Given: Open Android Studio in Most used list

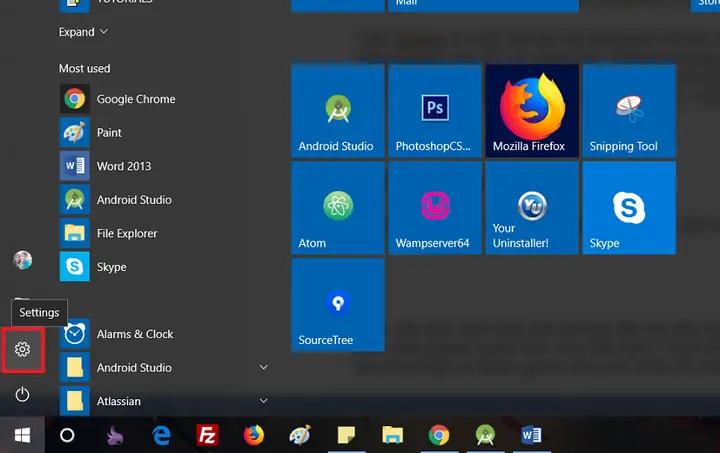Looking at the screenshot, I should [x=116, y=200].
